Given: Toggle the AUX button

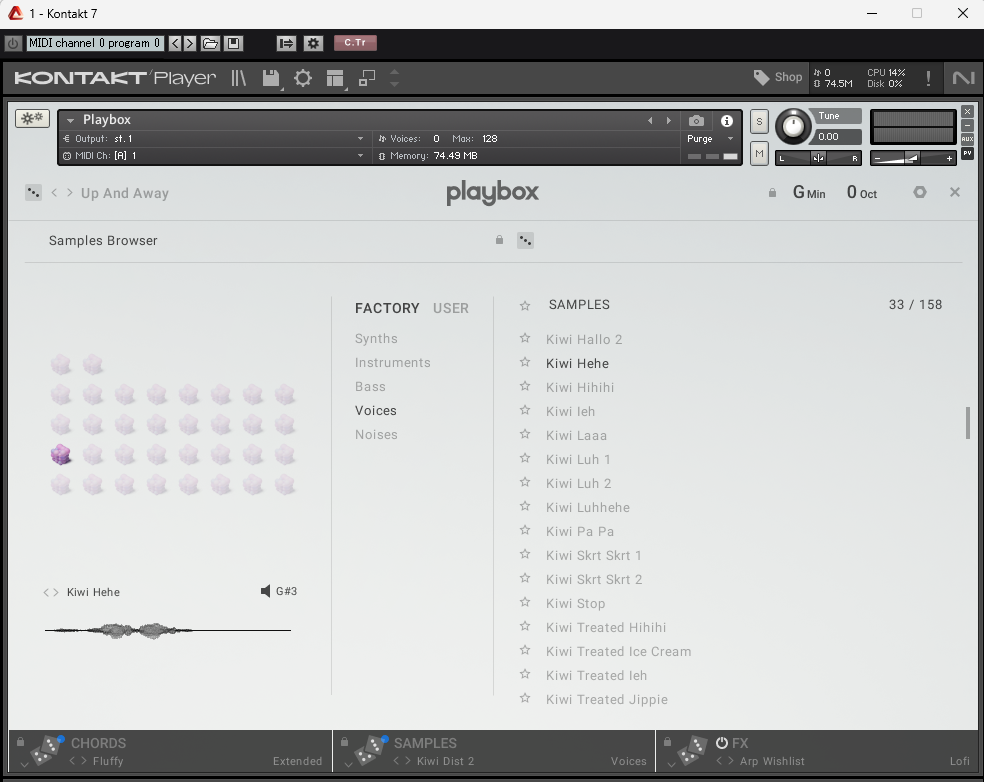Looking at the screenshot, I should click(968, 139).
